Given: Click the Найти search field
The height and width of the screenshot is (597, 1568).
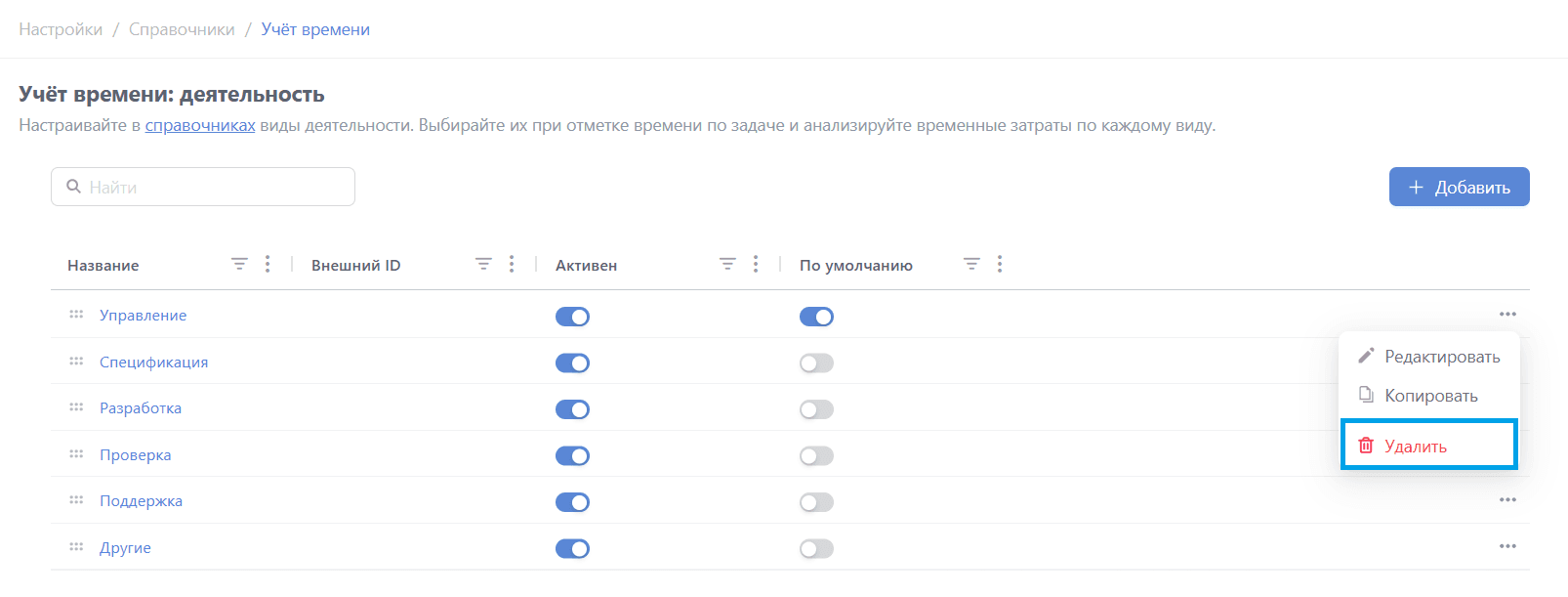Looking at the screenshot, I should tap(203, 187).
